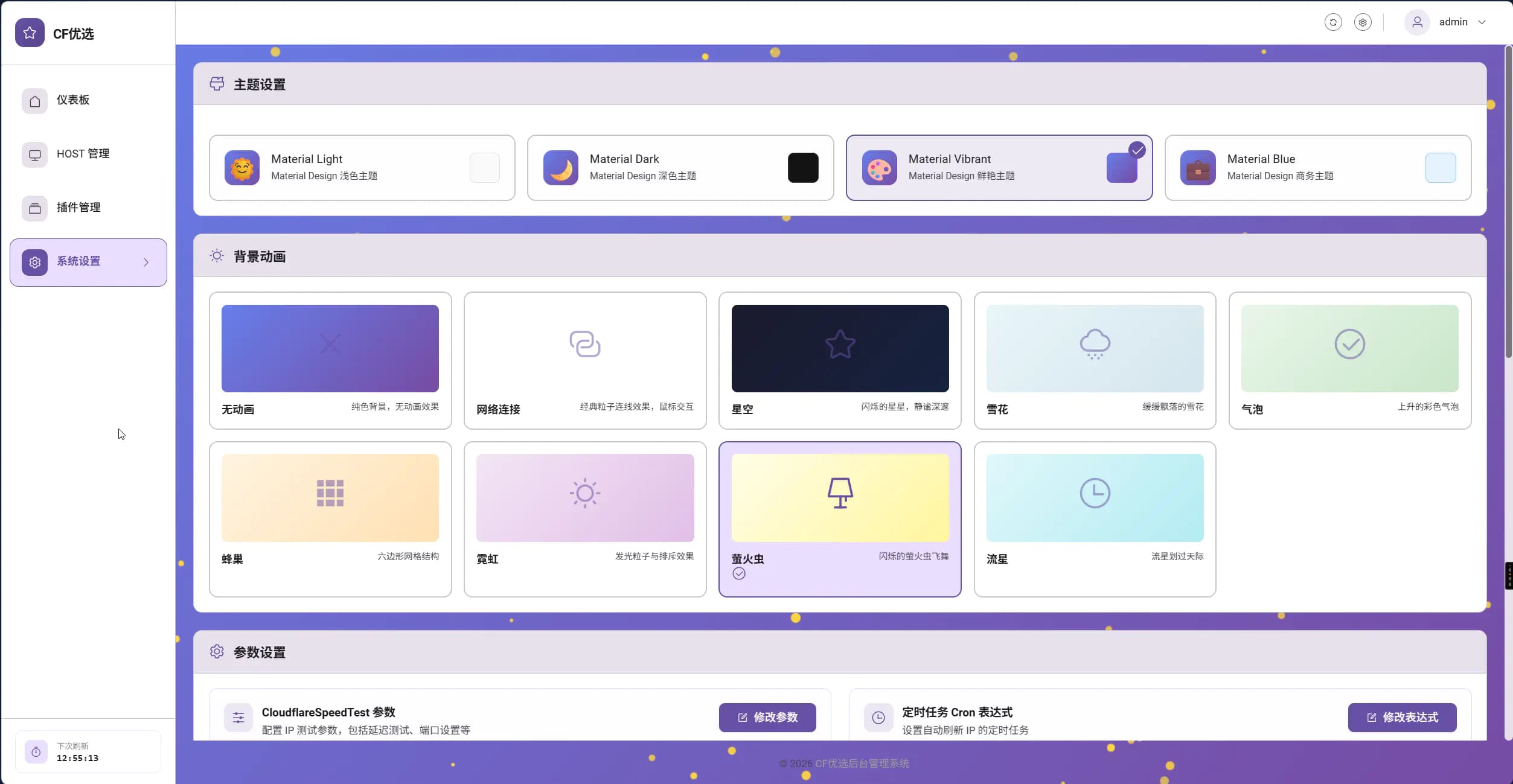Click the settings gear icon in top bar
The width and height of the screenshot is (1513, 784).
coord(1363,22)
